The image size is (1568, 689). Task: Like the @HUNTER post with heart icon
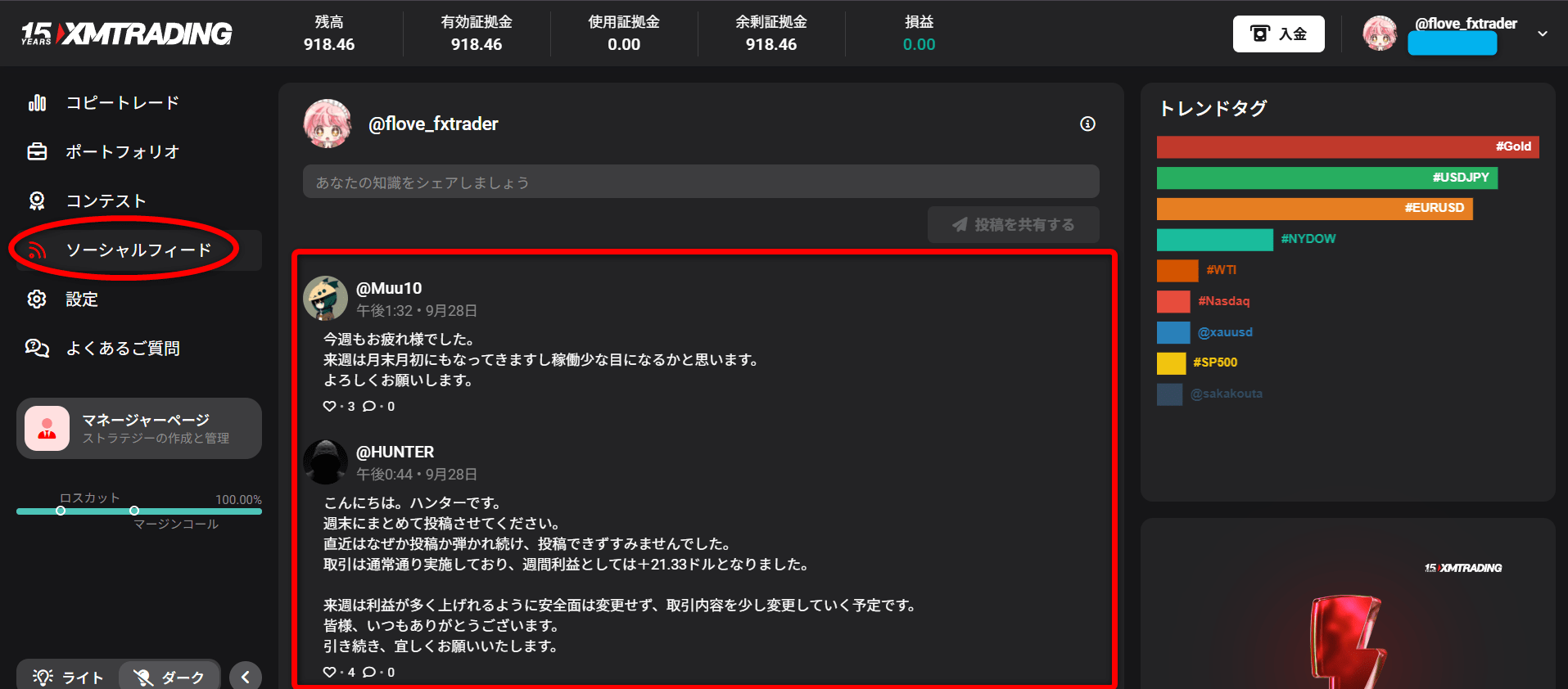[x=329, y=672]
